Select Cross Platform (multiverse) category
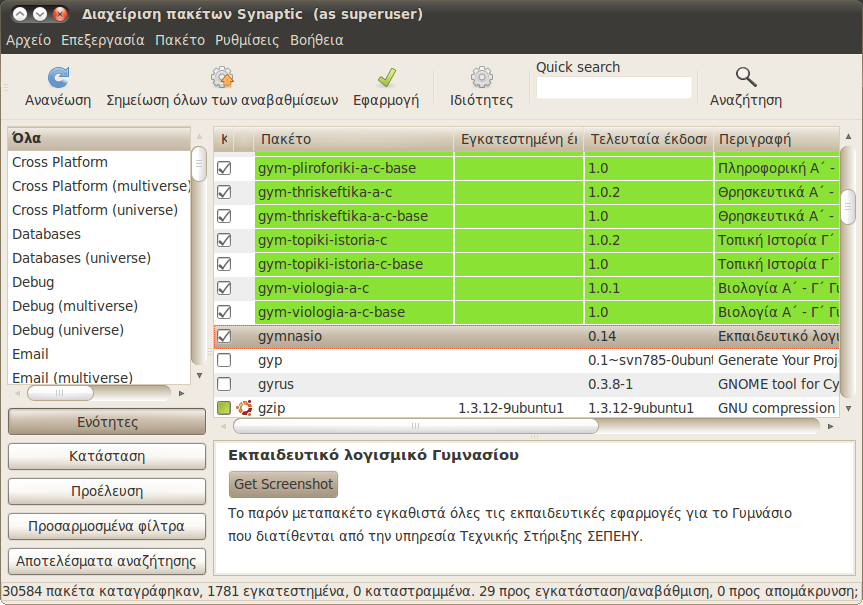This screenshot has width=863, height=605. (101, 186)
